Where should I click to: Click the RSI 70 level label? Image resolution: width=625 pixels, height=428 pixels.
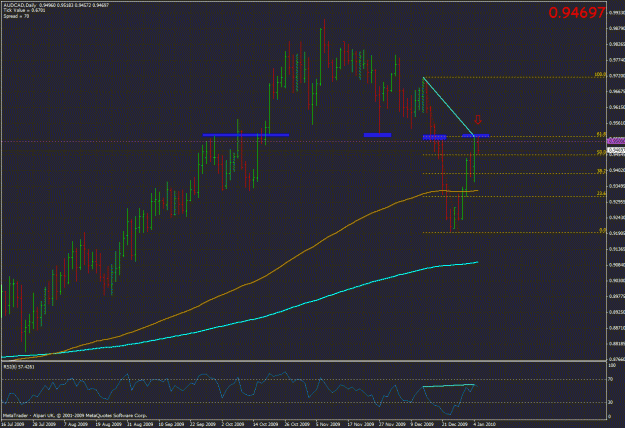(610, 379)
